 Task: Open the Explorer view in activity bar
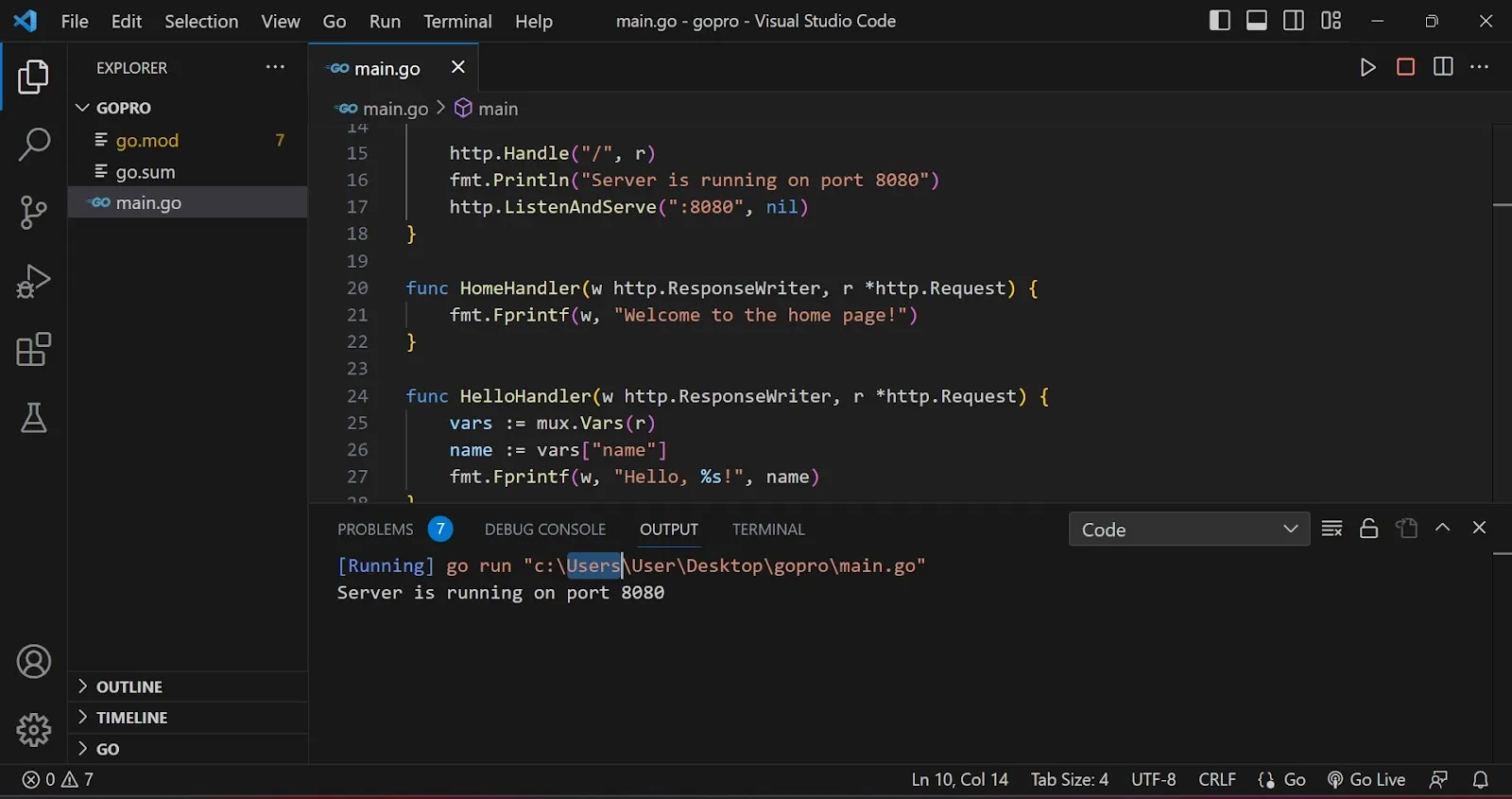click(x=34, y=77)
